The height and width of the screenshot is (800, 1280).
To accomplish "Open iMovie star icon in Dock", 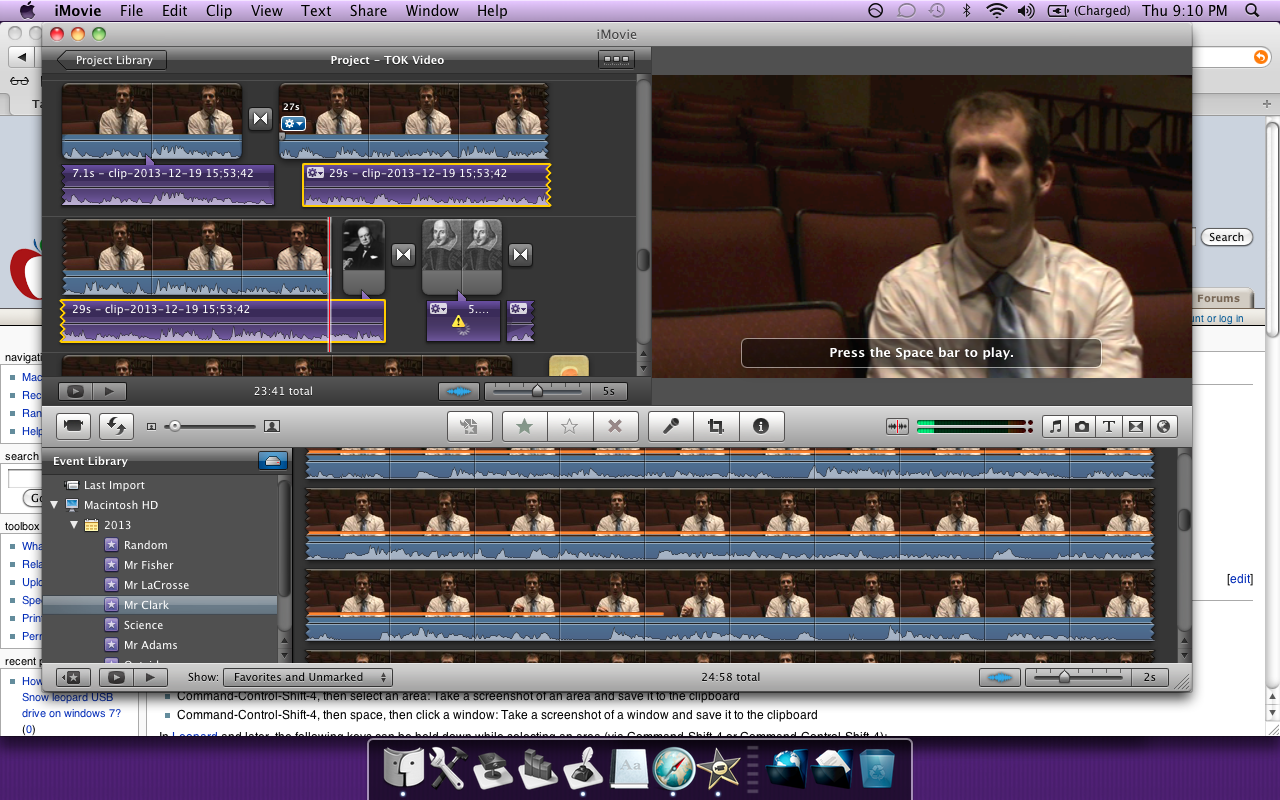I will [719, 769].
